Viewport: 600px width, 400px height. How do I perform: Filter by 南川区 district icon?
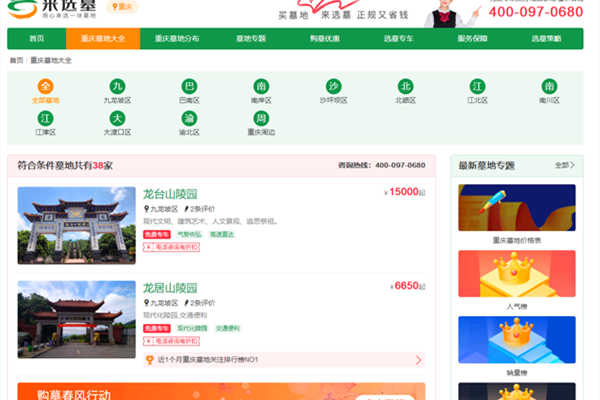coord(549,86)
